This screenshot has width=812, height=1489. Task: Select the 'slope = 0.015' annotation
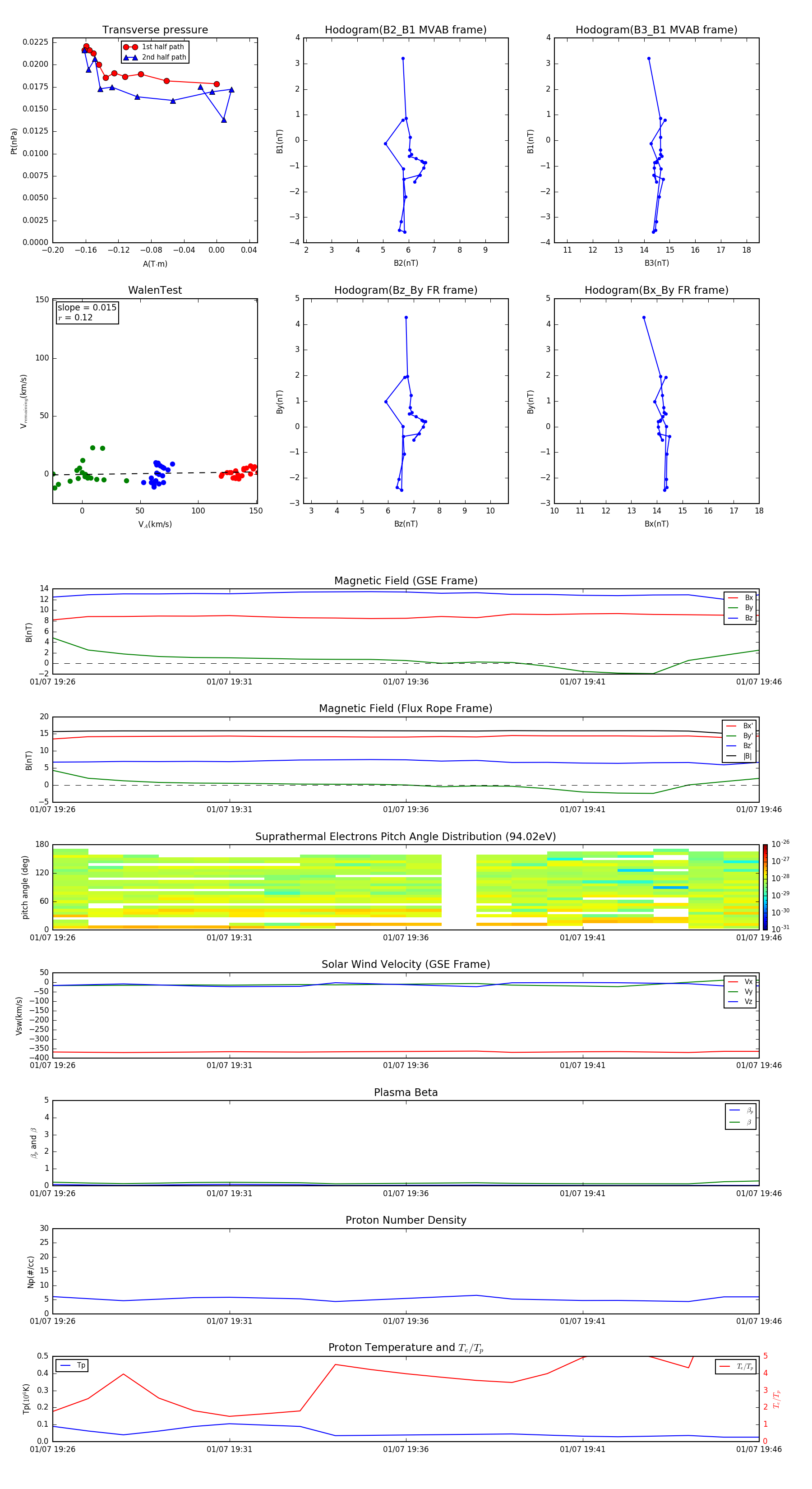[87, 308]
